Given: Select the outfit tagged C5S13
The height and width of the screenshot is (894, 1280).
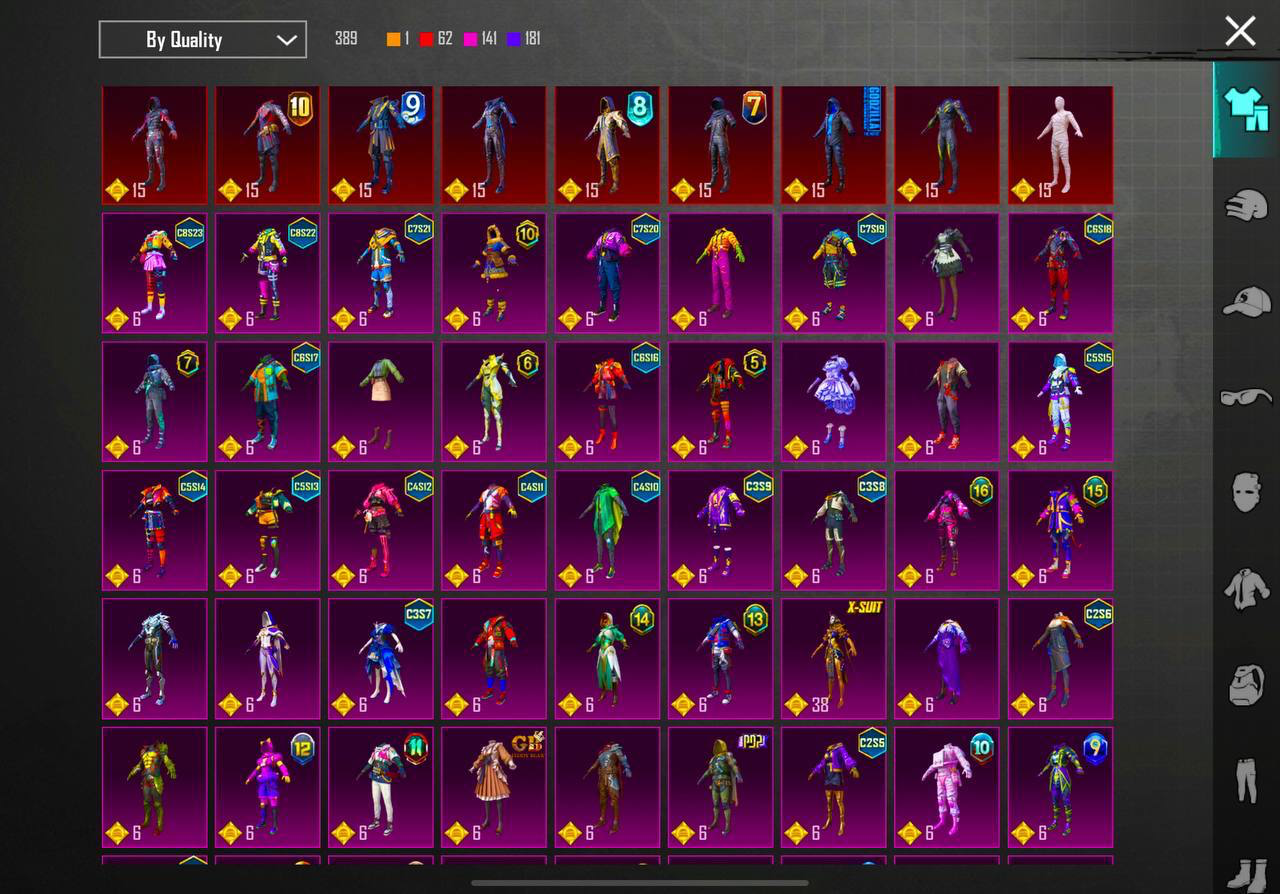Looking at the screenshot, I should click(x=268, y=530).
